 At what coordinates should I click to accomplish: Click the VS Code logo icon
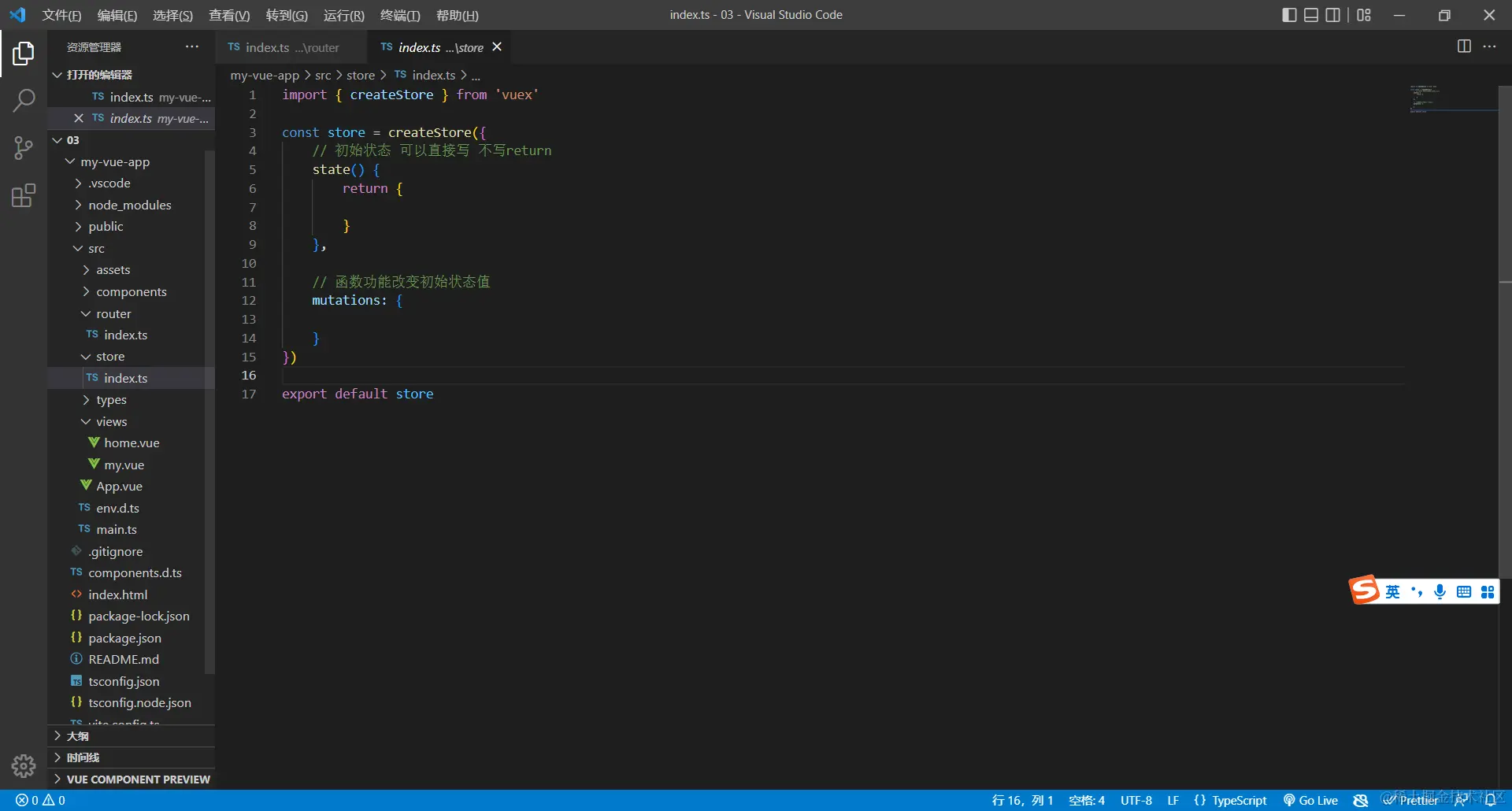[17, 15]
